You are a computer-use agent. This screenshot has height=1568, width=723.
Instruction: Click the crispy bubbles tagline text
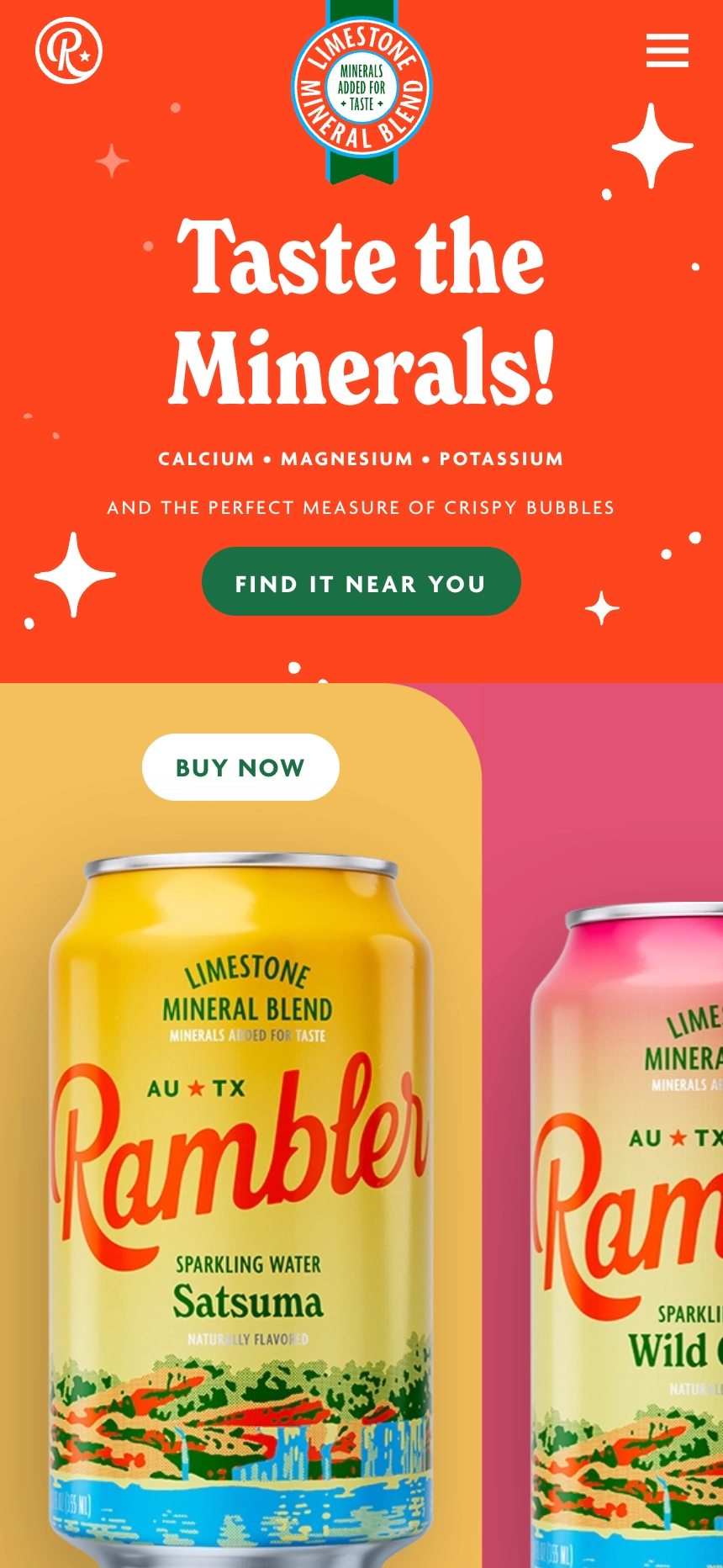[x=361, y=508]
